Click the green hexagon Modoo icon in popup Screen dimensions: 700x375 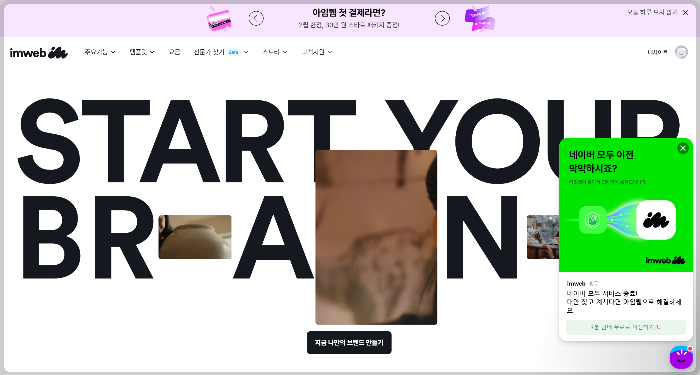click(x=592, y=220)
